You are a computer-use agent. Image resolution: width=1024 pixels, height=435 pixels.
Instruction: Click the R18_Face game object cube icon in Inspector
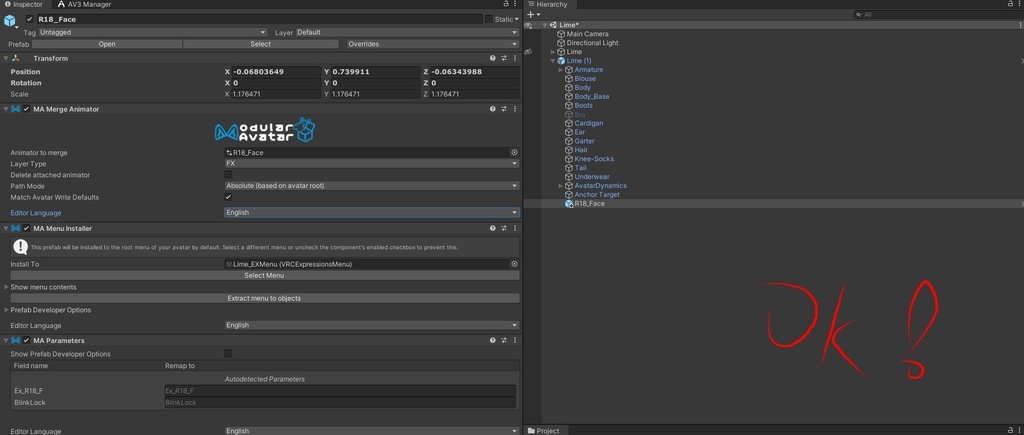10,20
